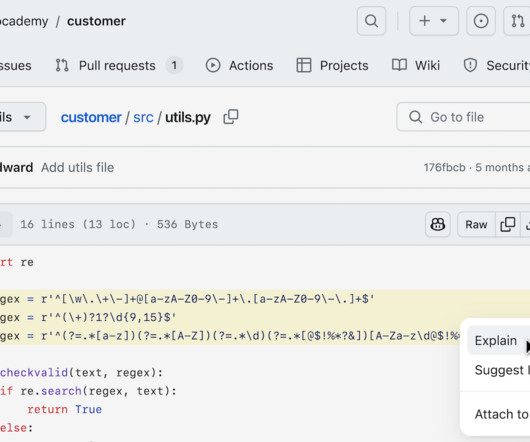Switch to the Pull requests tab
The width and height of the screenshot is (530, 442).
point(118,65)
